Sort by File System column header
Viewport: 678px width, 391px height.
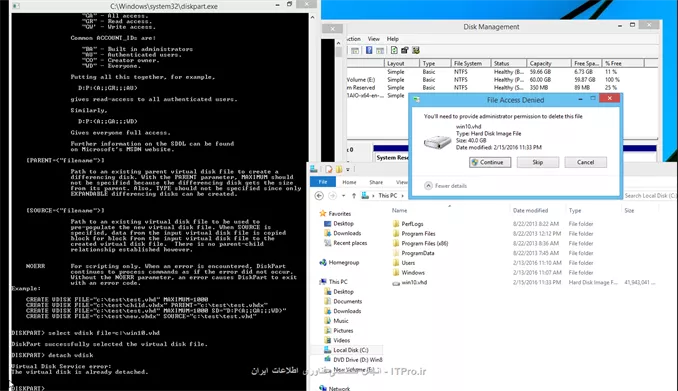[x=471, y=63]
